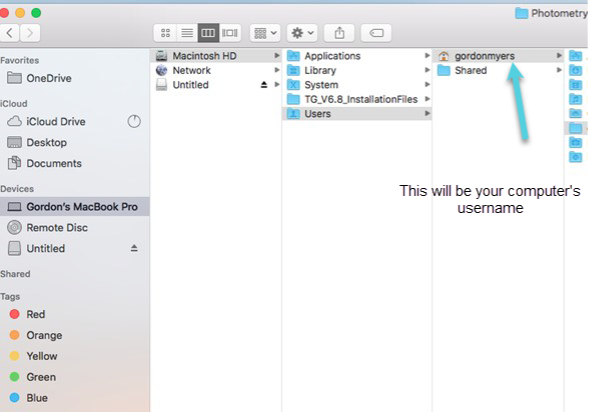Open the arrange items dropdown
Screen dimensions: 600x412
(265, 33)
